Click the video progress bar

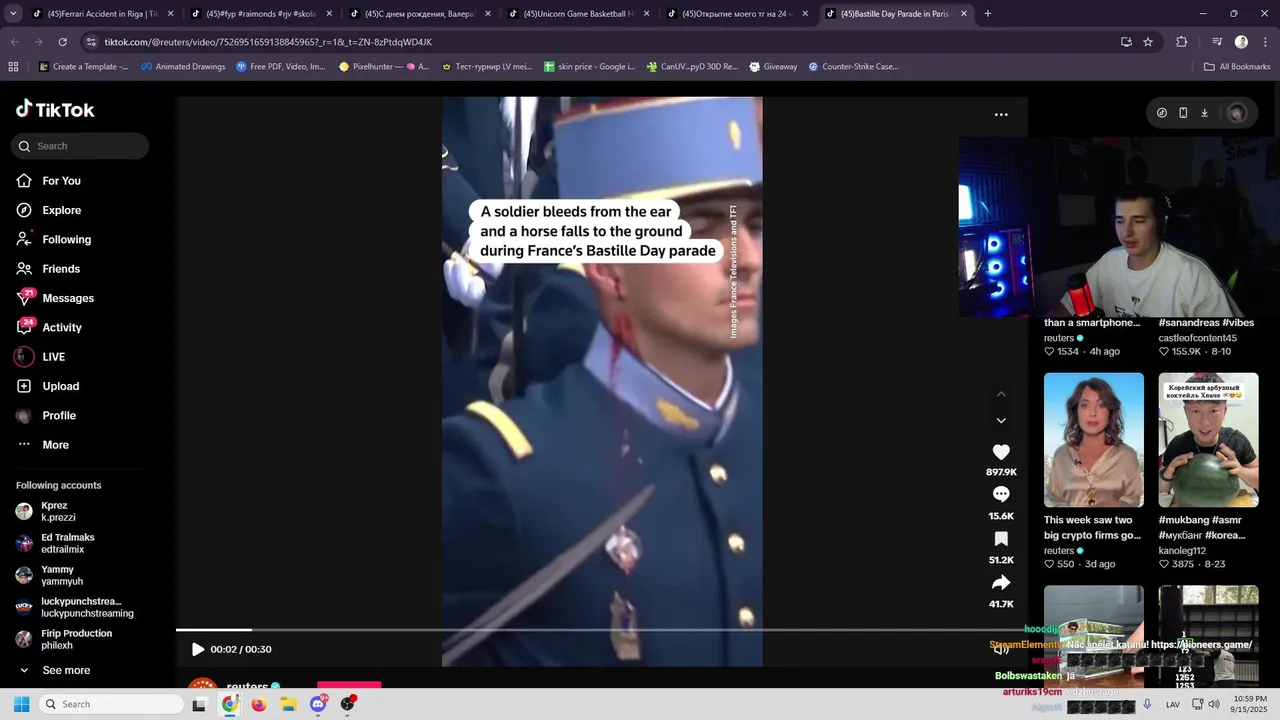[x=600, y=630]
